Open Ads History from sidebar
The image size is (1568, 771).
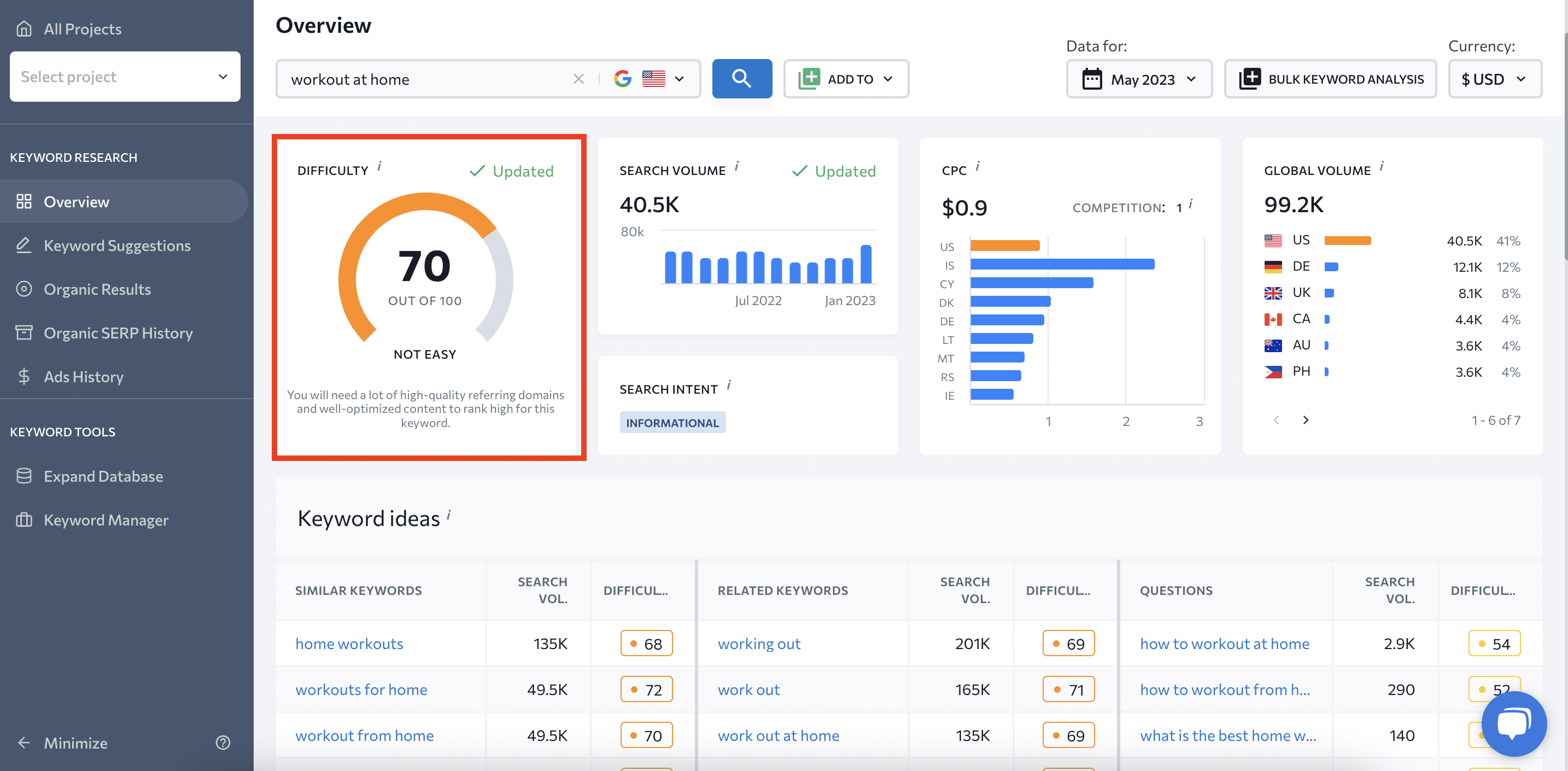click(84, 377)
